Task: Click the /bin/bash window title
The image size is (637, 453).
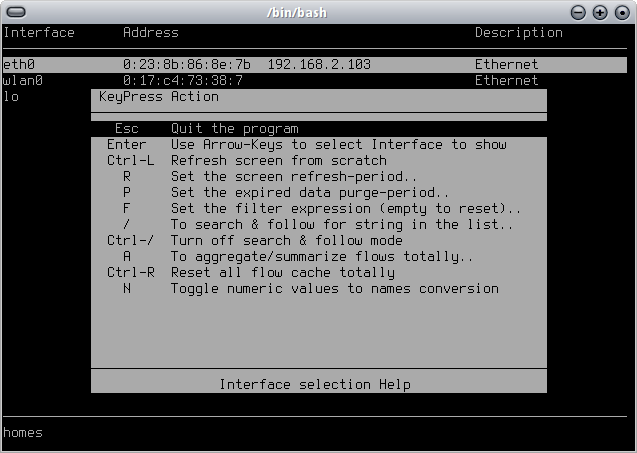Action: pos(297,13)
